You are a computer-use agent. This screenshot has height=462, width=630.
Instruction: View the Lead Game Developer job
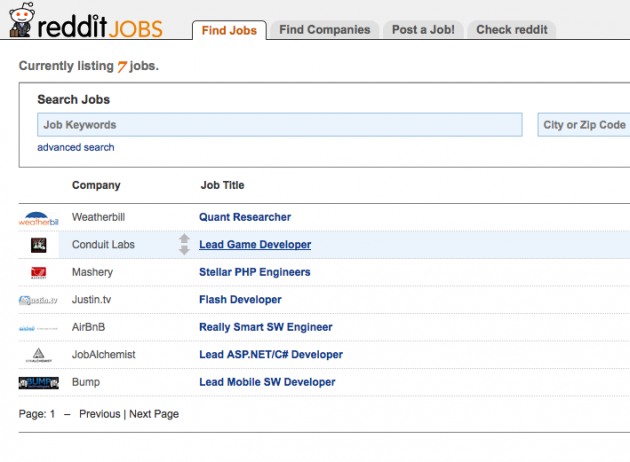(x=255, y=245)
